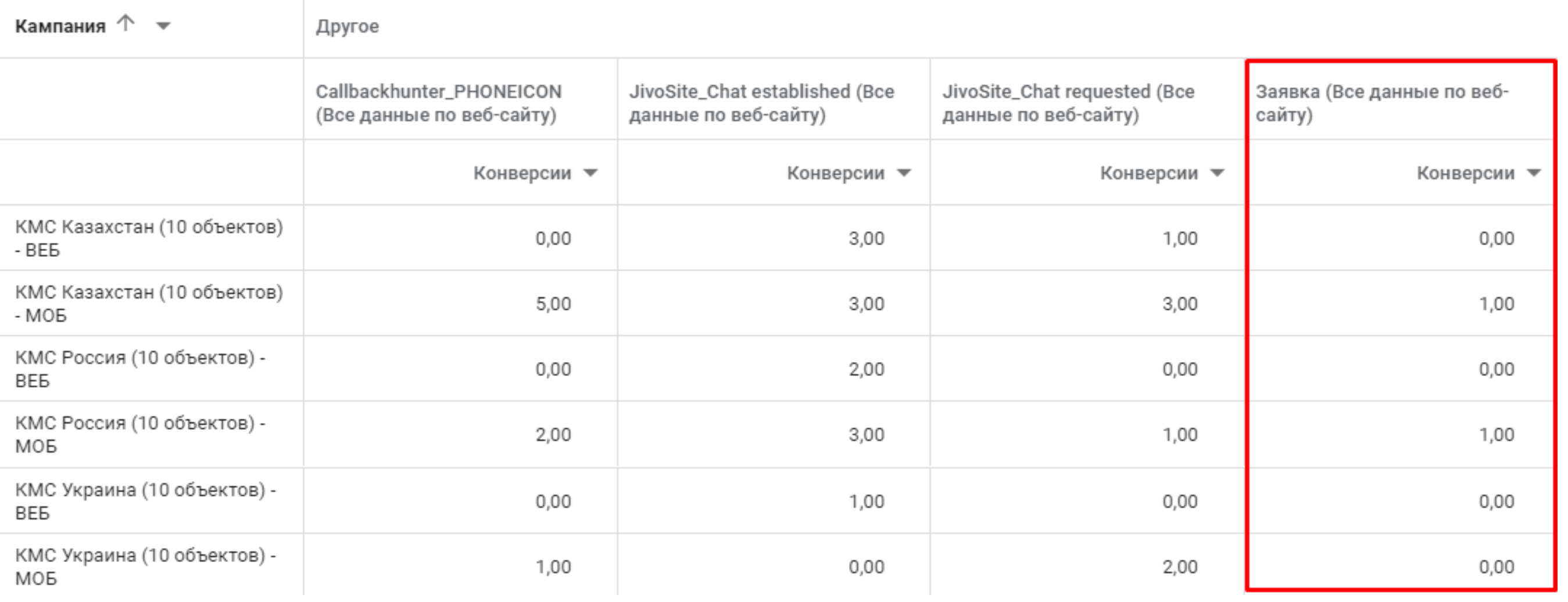Open campaign КМС Украина (10 объектов) - МОБ
The image size is (1568, 602).
(145, 567)
